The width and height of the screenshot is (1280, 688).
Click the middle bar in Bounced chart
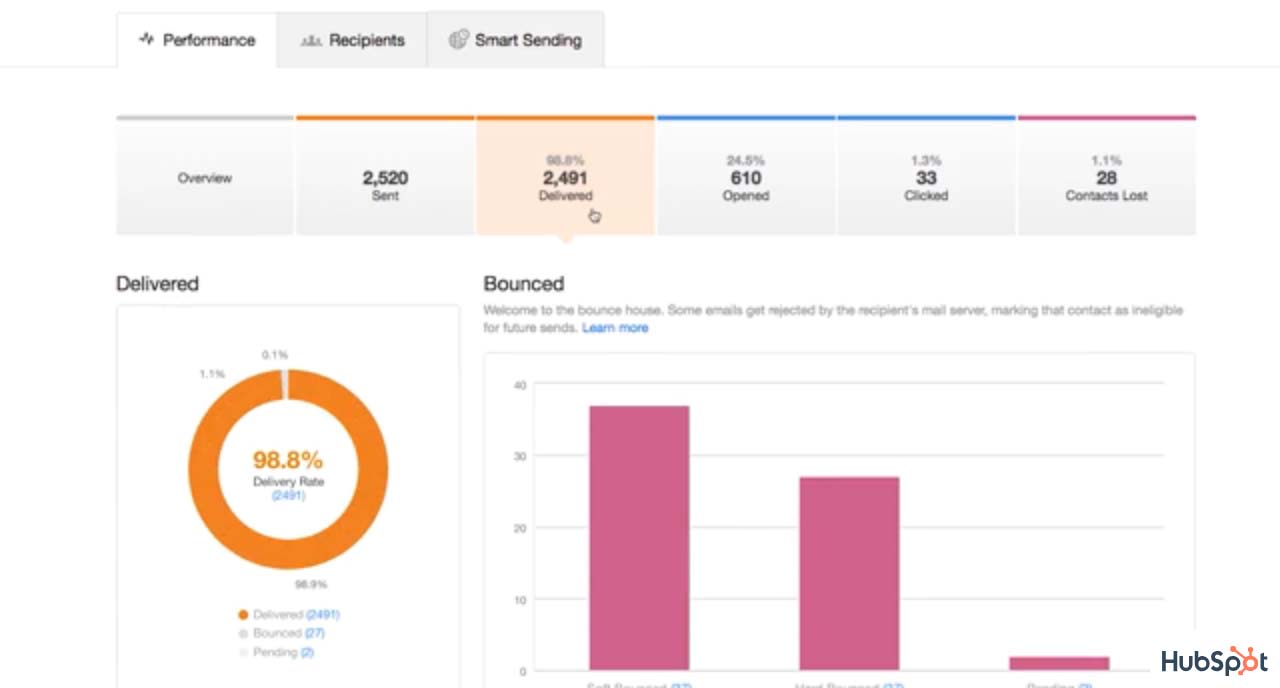click(849, 573)
